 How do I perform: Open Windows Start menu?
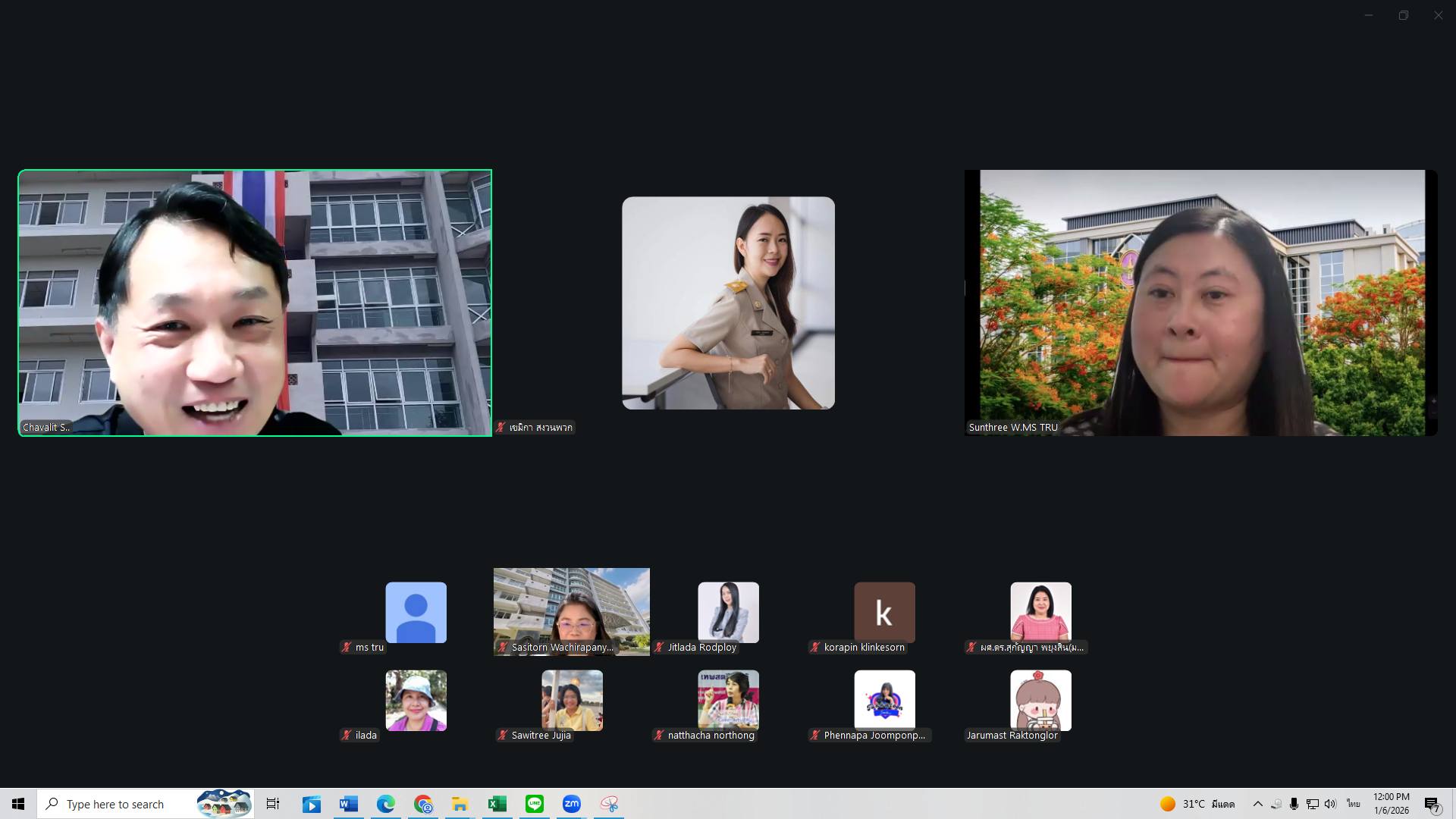point(18,804)
